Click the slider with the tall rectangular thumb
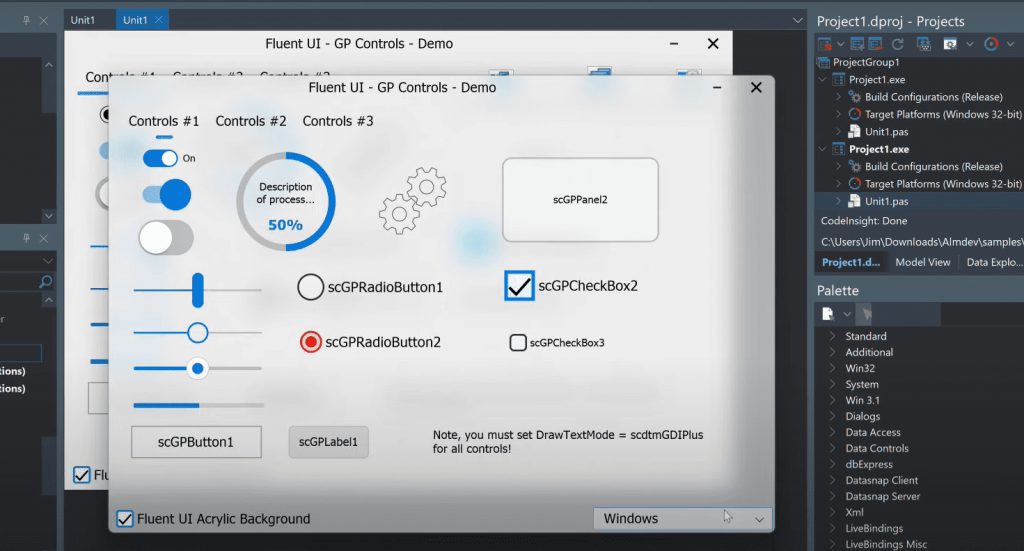Screen dimensions: 1024x551 point(197,290)
